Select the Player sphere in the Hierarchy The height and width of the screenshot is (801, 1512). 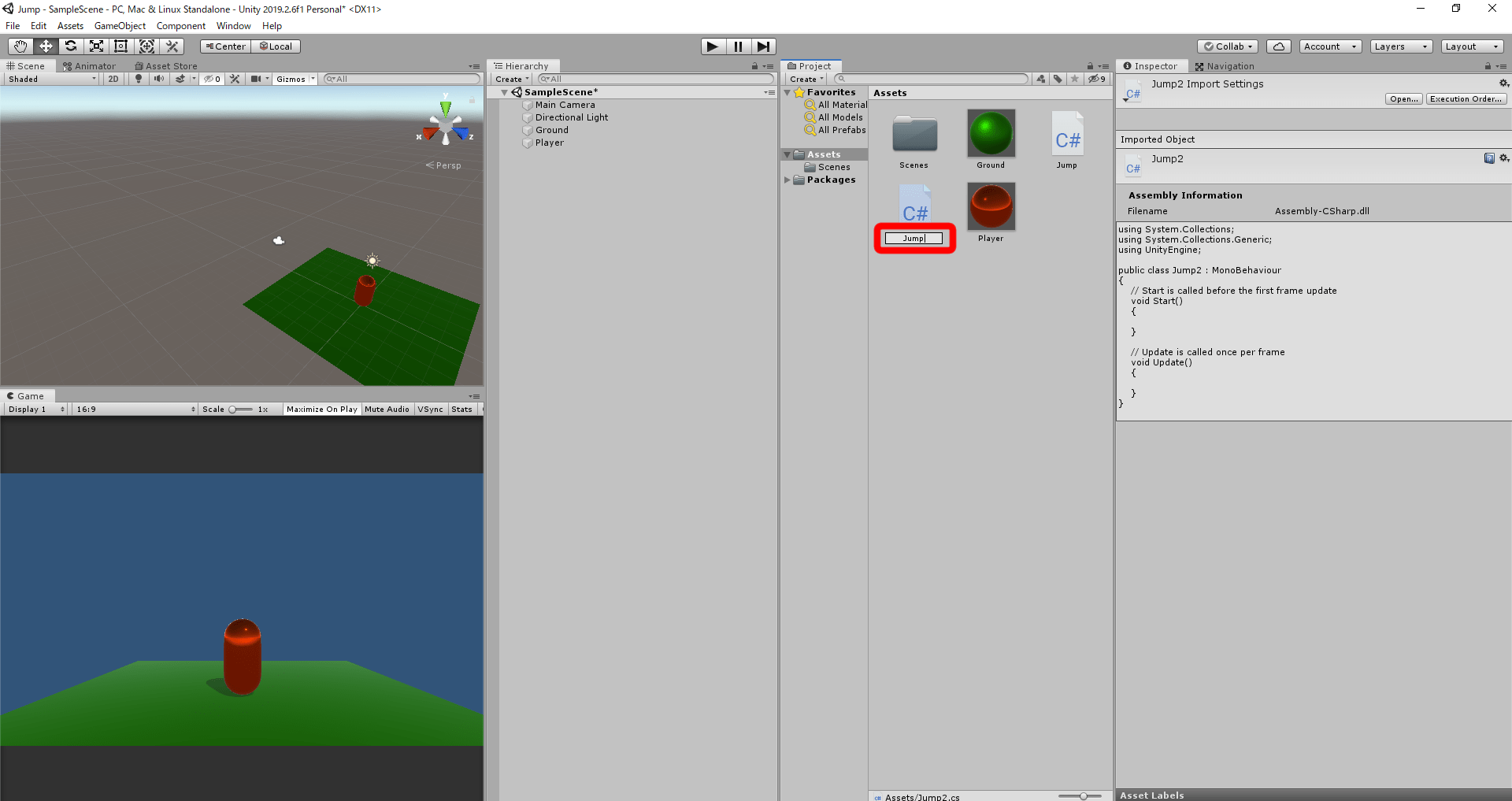click(548, 143)
